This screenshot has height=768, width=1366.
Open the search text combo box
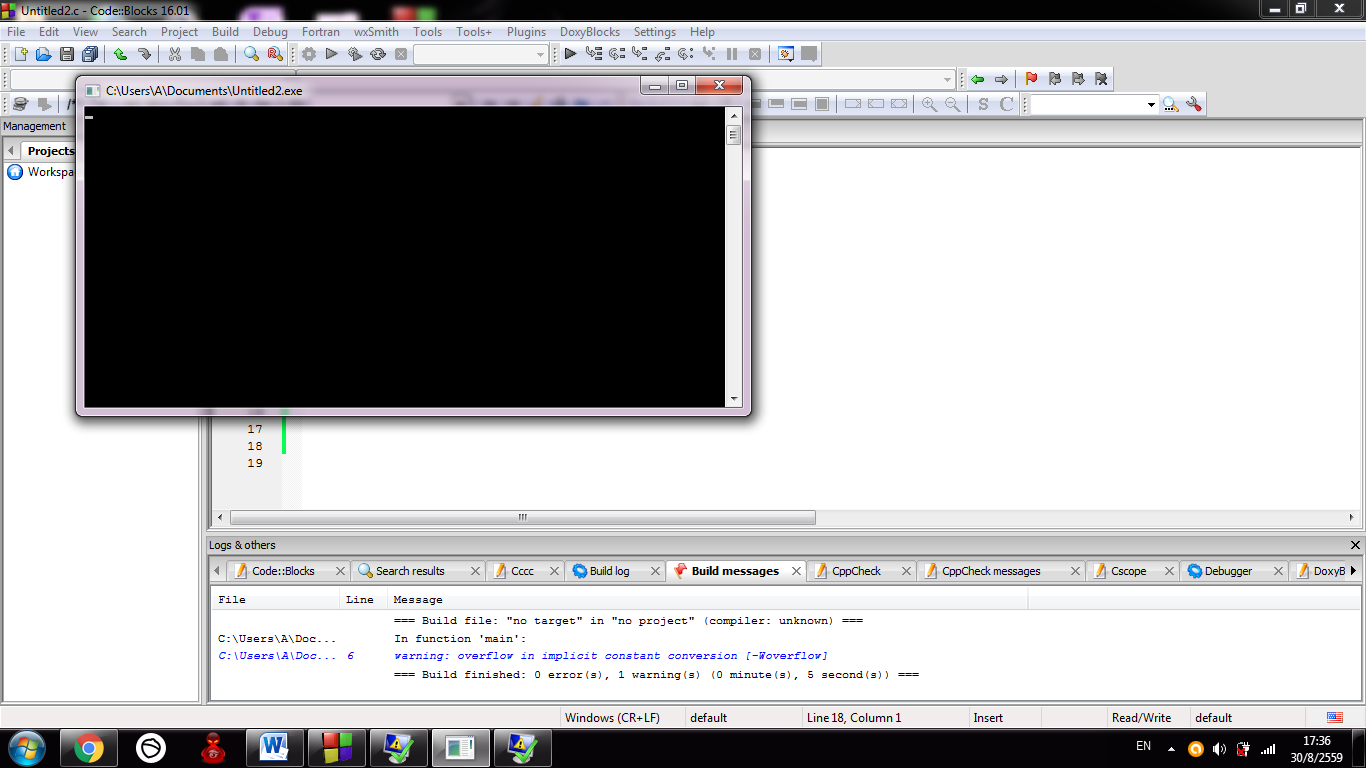tap(1095, 104)
